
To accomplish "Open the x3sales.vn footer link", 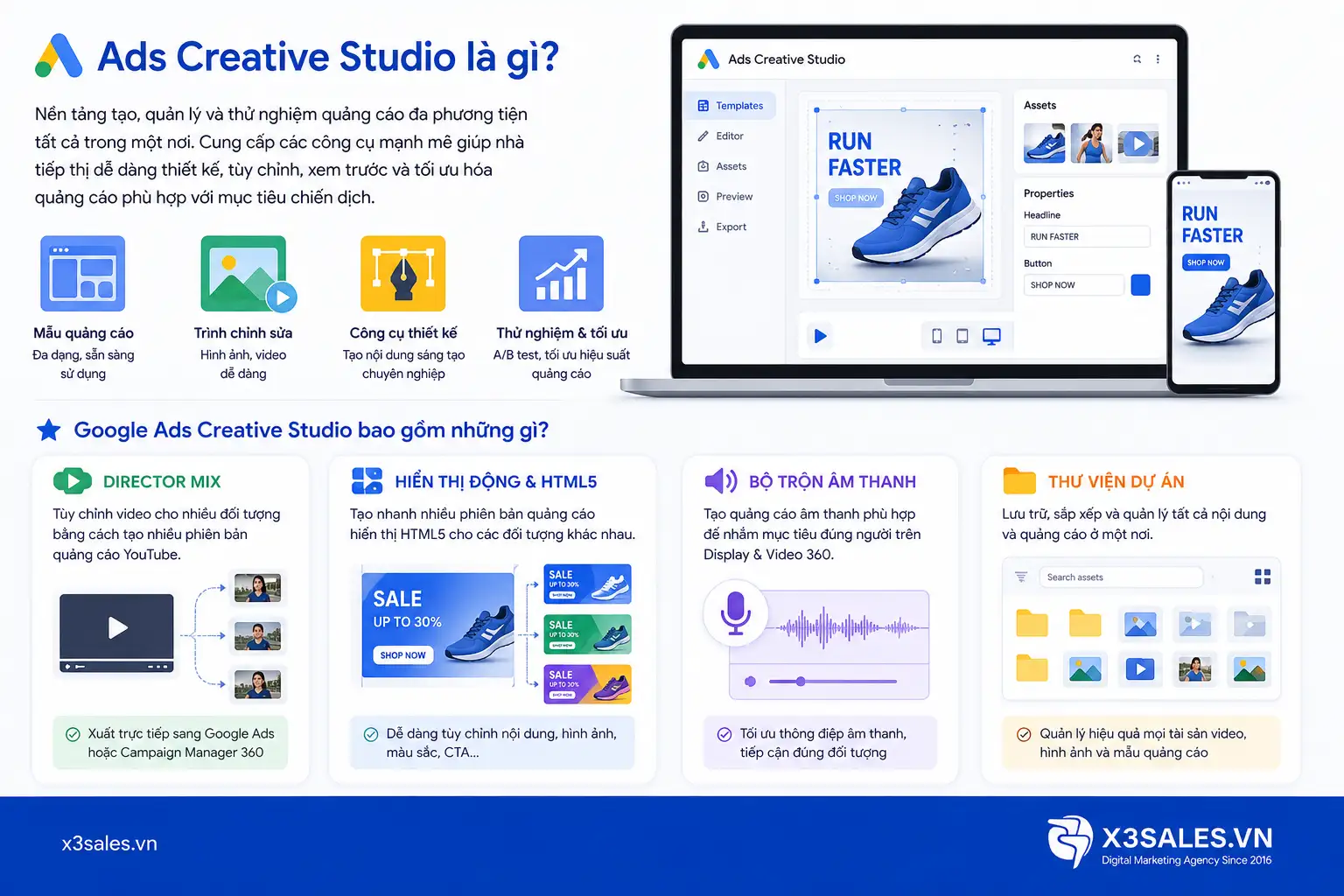I will 109,843.
